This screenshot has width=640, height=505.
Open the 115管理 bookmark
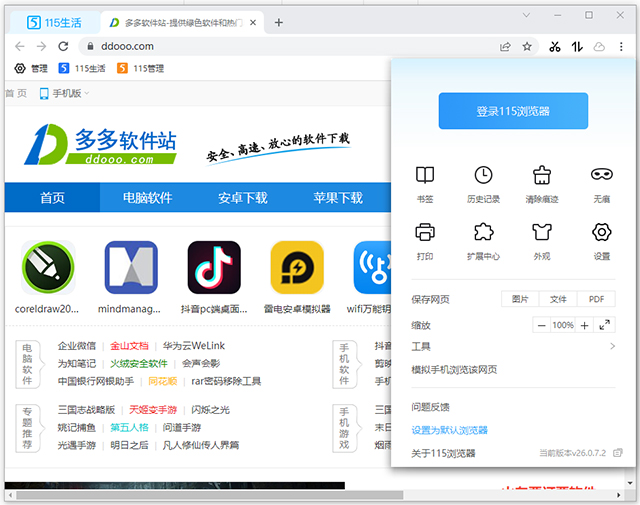[140, 68]
